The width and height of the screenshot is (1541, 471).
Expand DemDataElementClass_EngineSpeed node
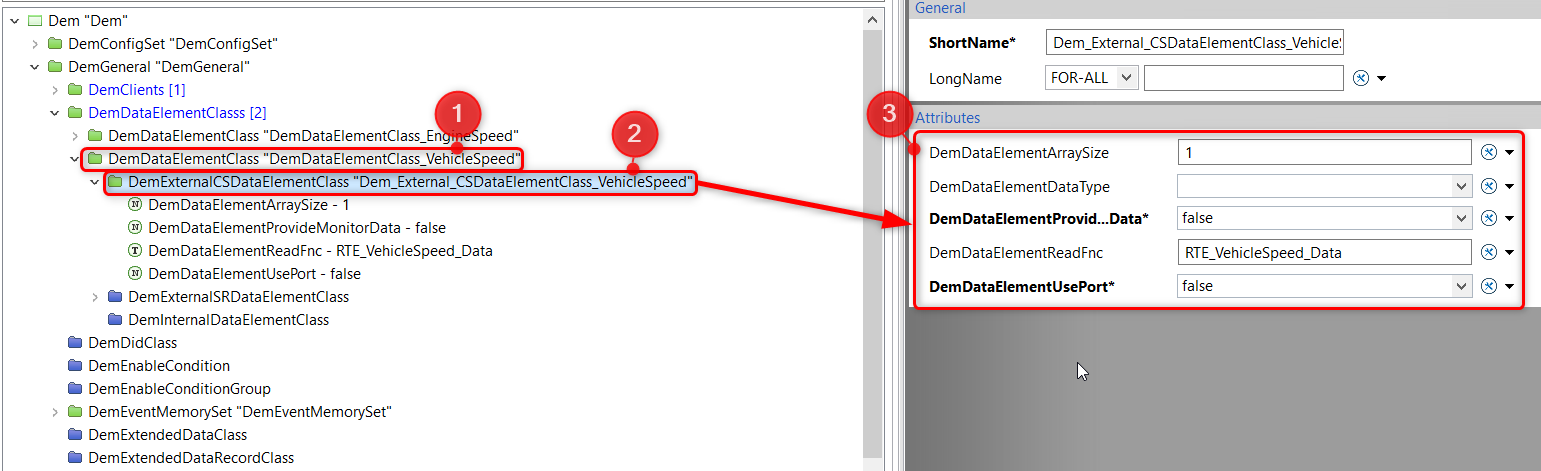75,135
